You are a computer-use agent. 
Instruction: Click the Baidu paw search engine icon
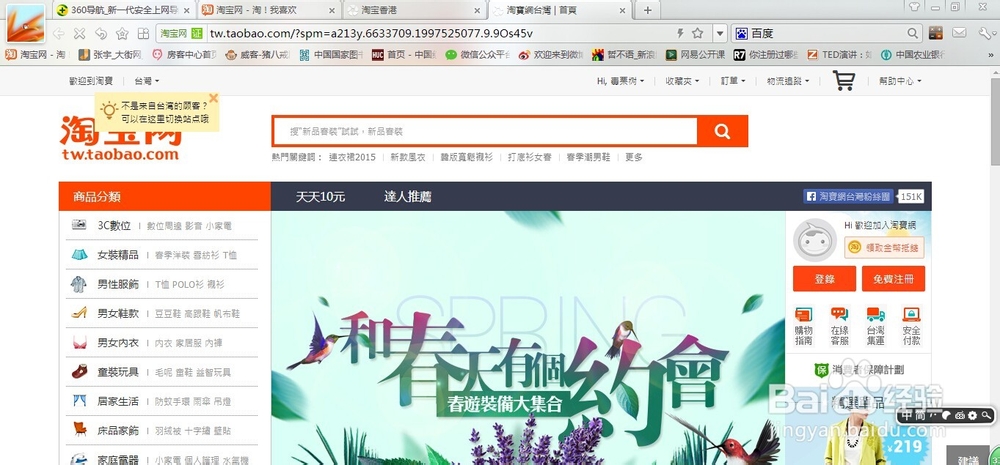(741, 33)
